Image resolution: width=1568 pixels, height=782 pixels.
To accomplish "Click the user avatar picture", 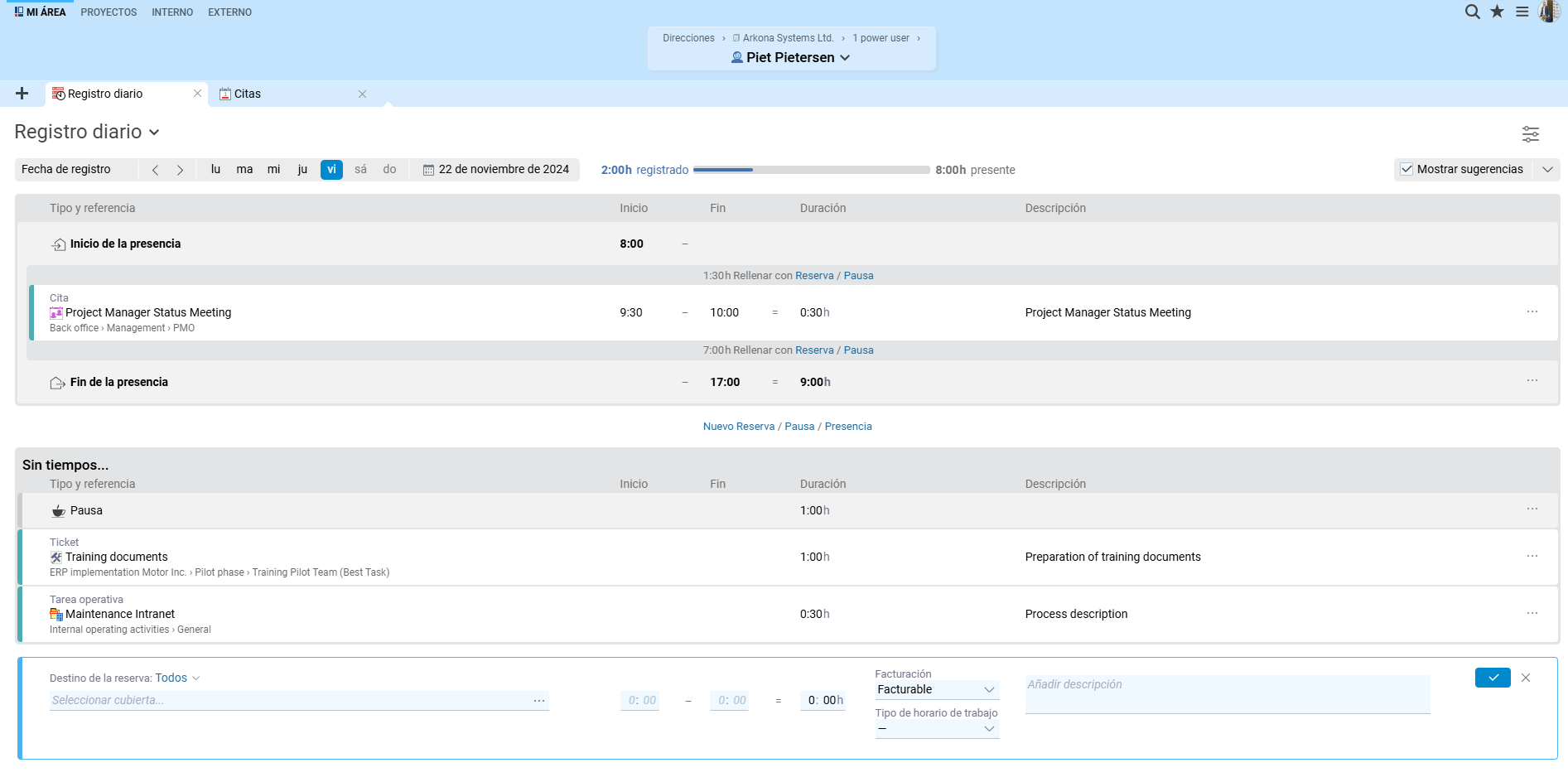I will pyautogui.click(x=1549, y=12).
